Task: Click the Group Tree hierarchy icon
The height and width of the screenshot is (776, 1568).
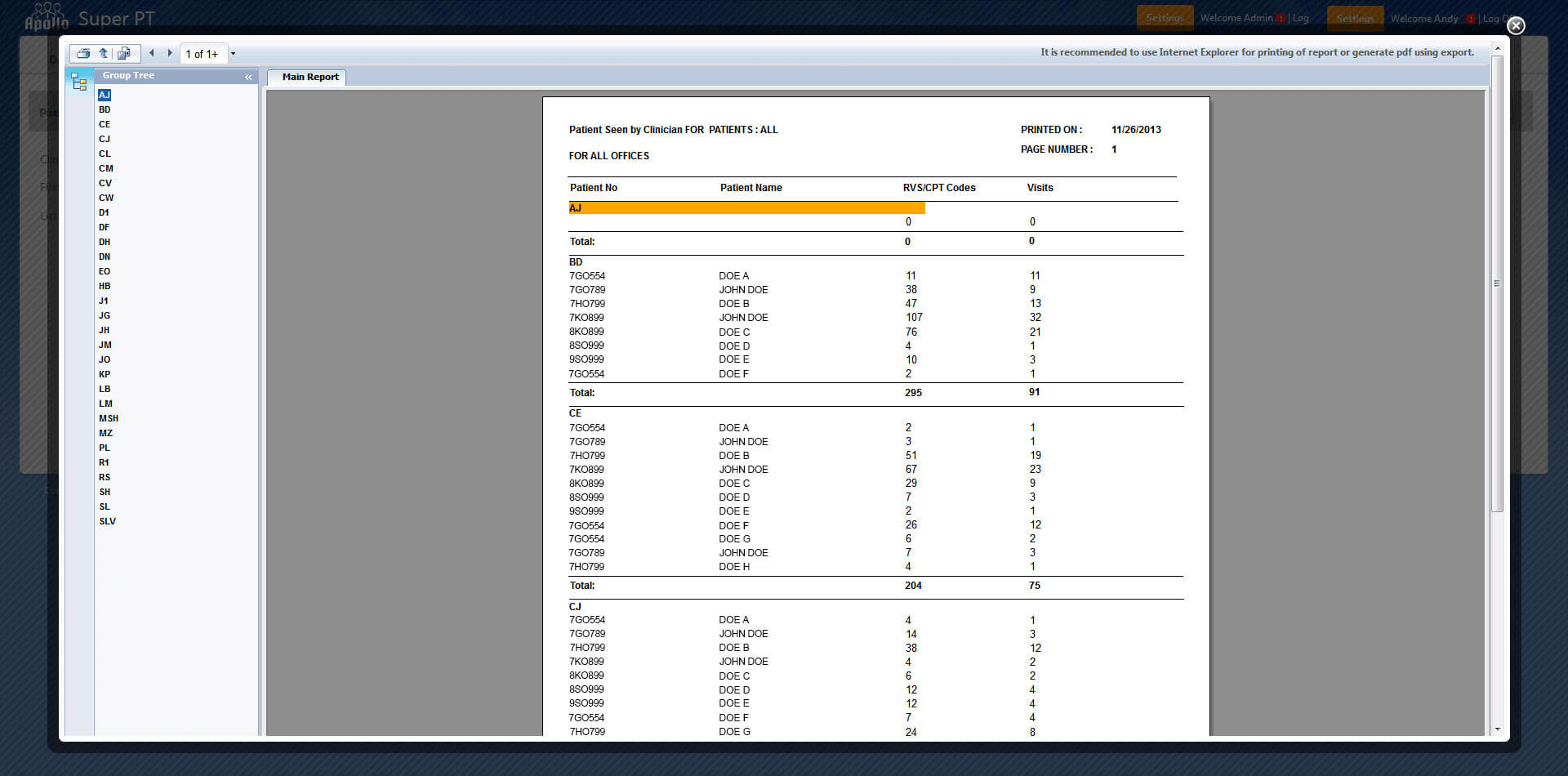Action: coord(79,82)
